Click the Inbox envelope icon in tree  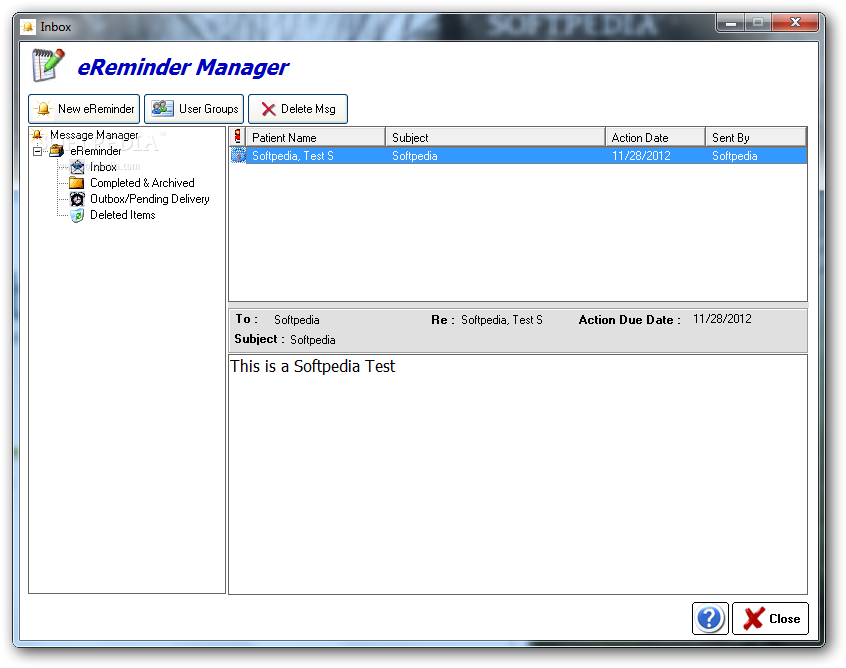tap(78, 167)
